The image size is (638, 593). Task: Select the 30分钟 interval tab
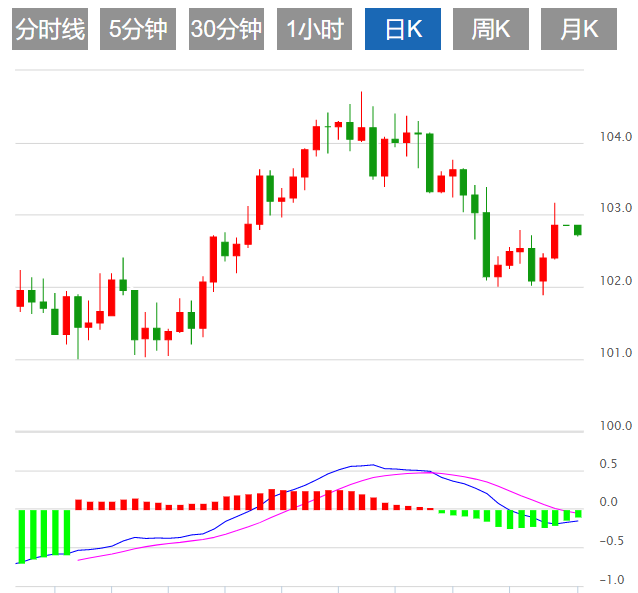coord(226,29)
